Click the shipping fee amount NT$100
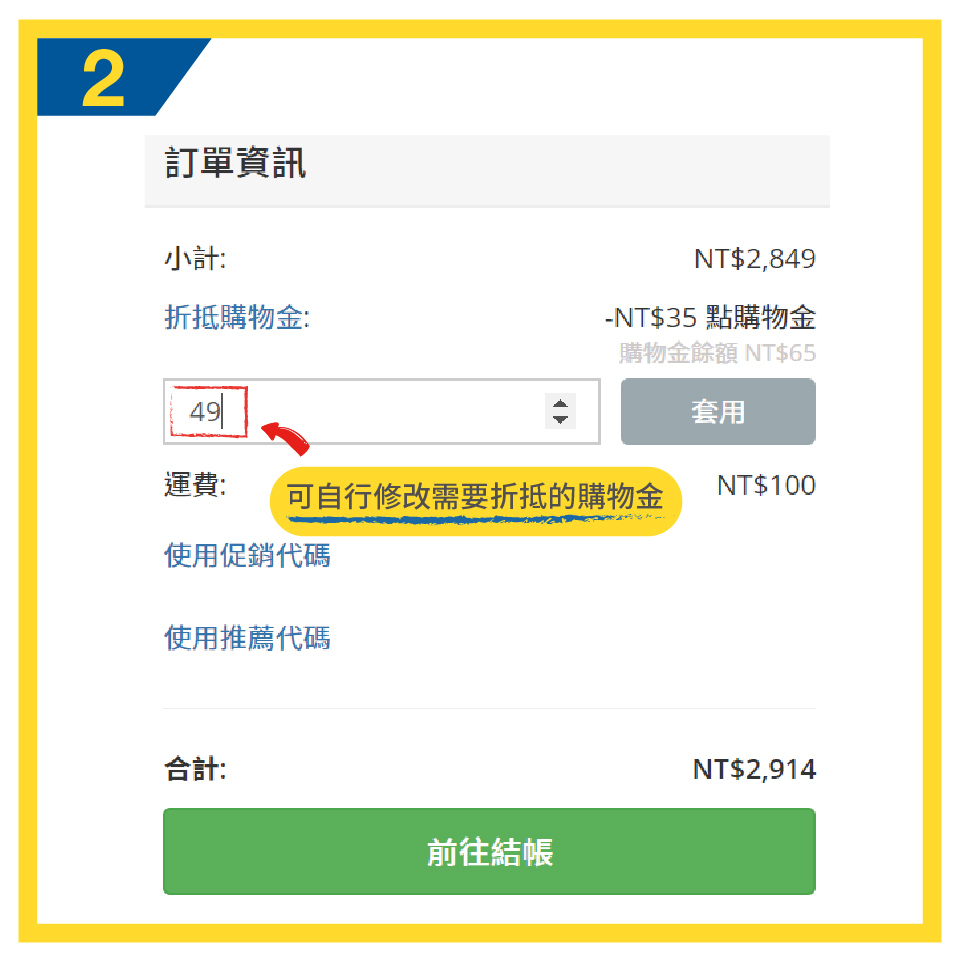This screenshot has height=961, width=961. click(766, 486)
